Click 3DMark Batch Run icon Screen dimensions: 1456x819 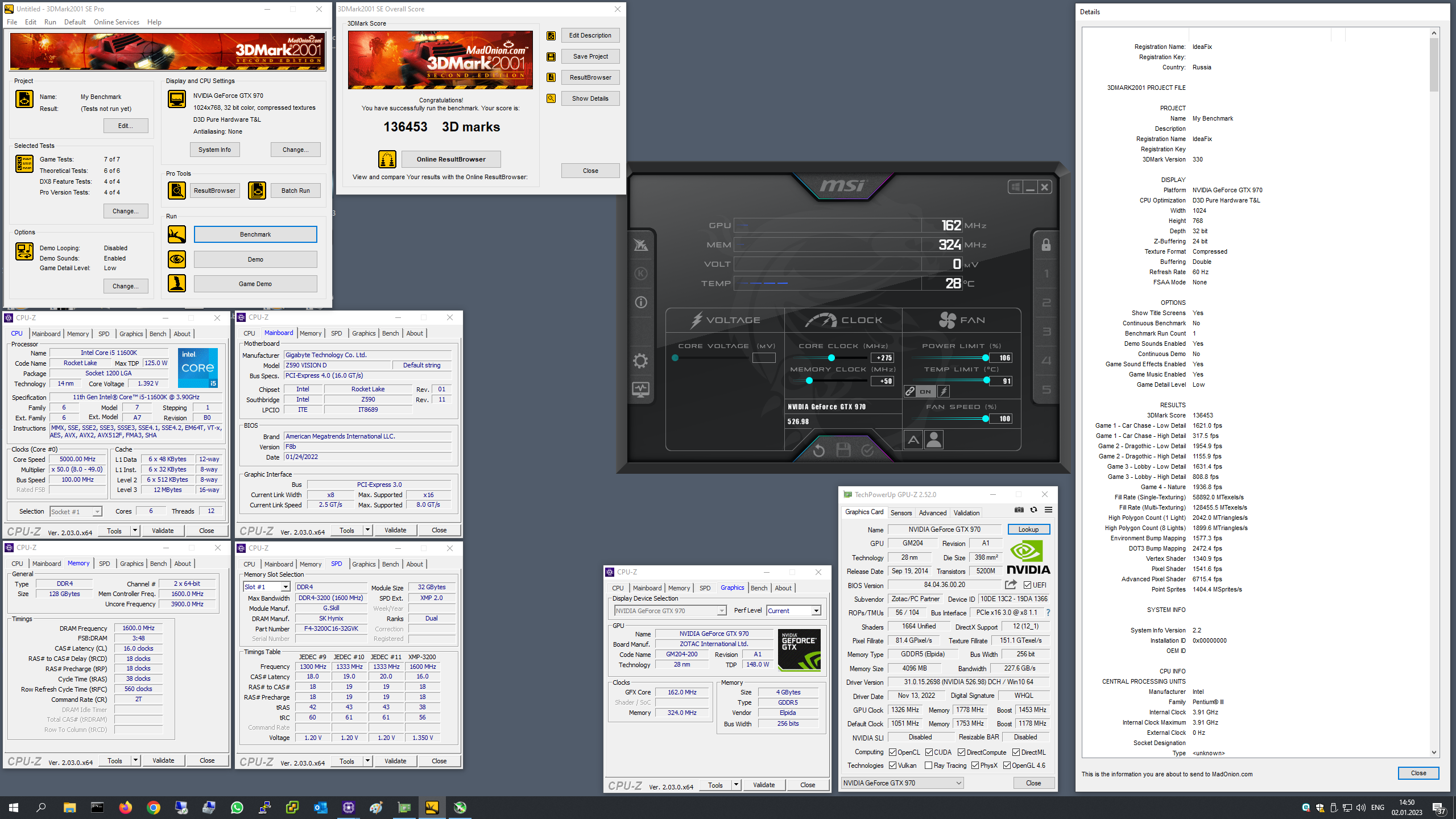coord(257,191)
